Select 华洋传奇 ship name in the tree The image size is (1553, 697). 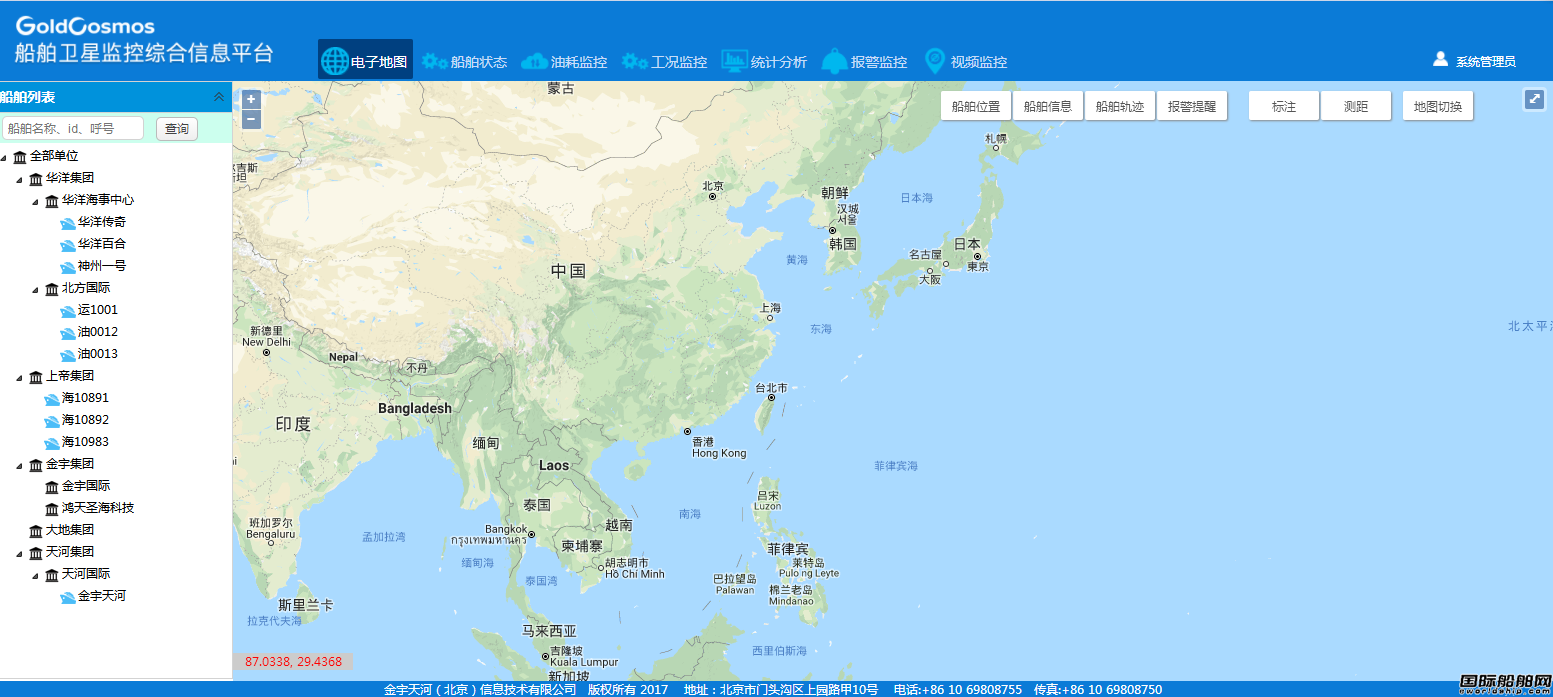[102, 222]
